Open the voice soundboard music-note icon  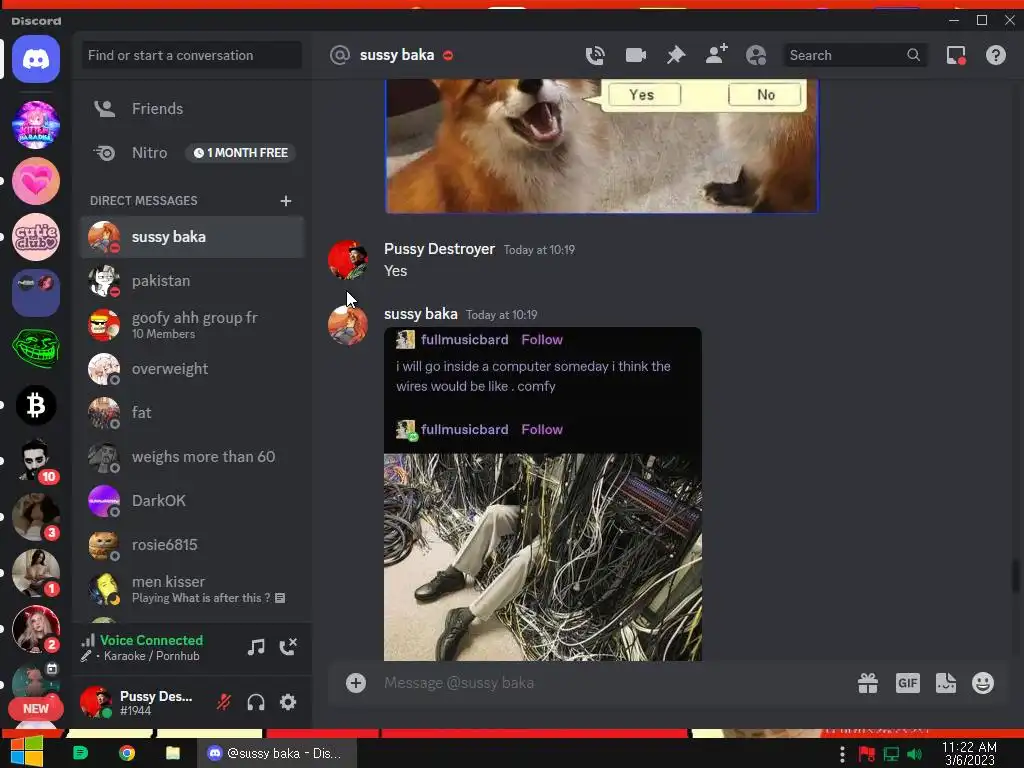point(256,647)
